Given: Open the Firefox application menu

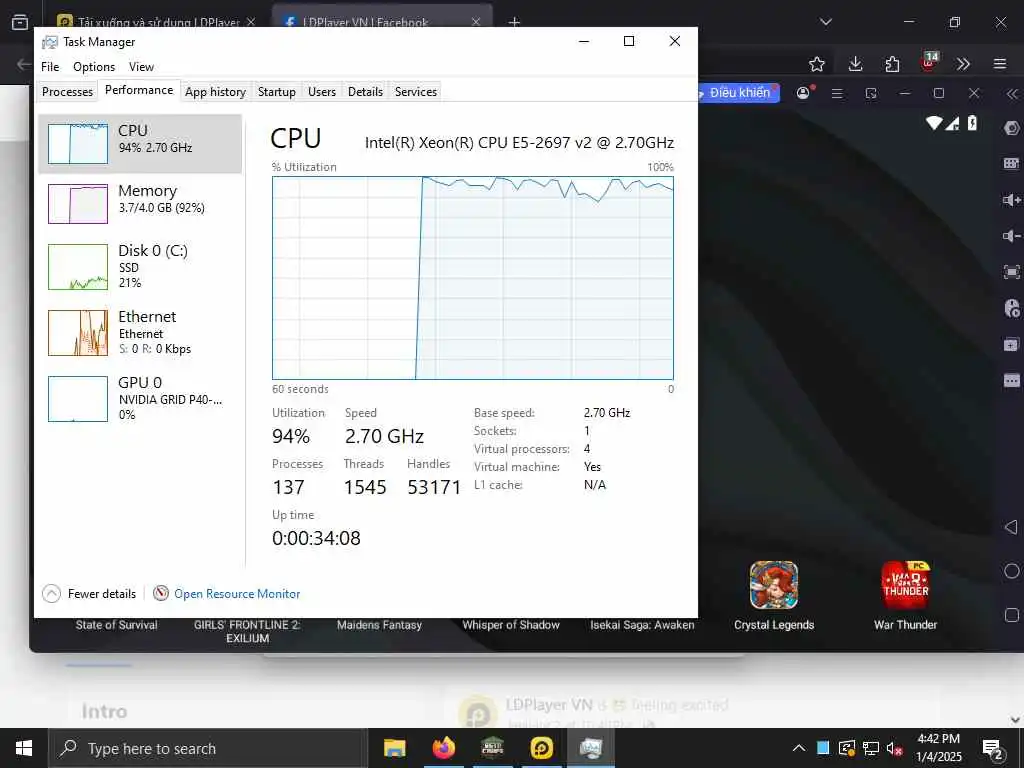Looking at the screenshot, I should [x=1000, y=64].
